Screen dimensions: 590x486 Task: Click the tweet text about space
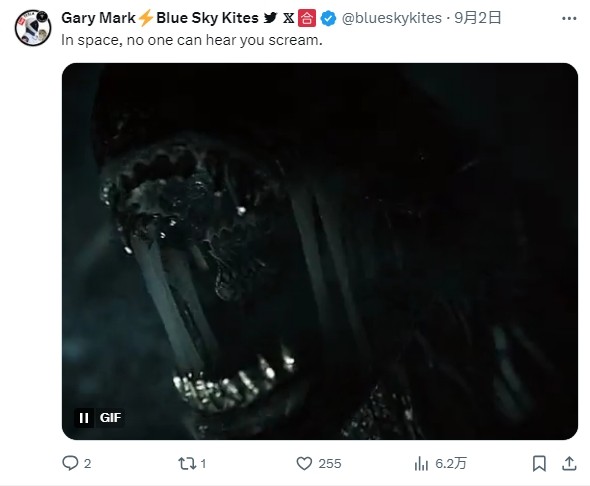(x=192, y=40)
